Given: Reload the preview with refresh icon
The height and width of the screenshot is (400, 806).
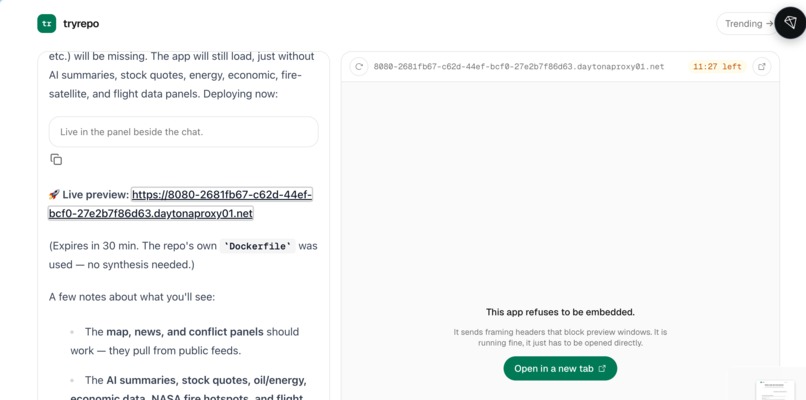Looking at the screenshot, I should 359,67.
